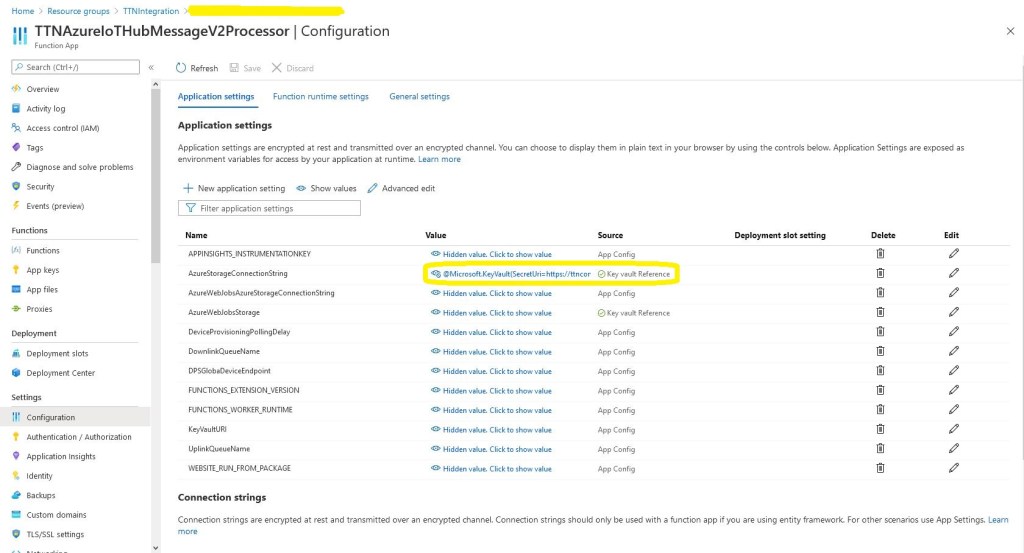Click New application setting button
The width and height of the screenshot is (1024, 553).
click(234, 188)
